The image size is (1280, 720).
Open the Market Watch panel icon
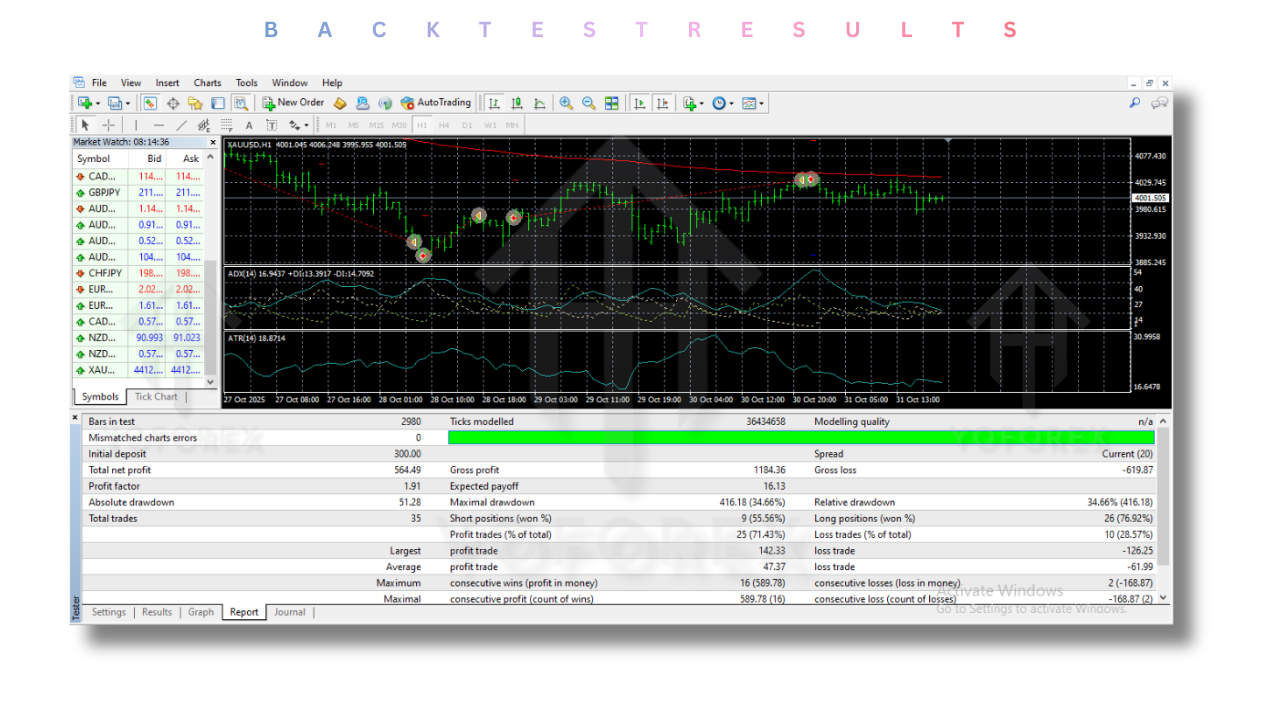(x=149, y=103)
